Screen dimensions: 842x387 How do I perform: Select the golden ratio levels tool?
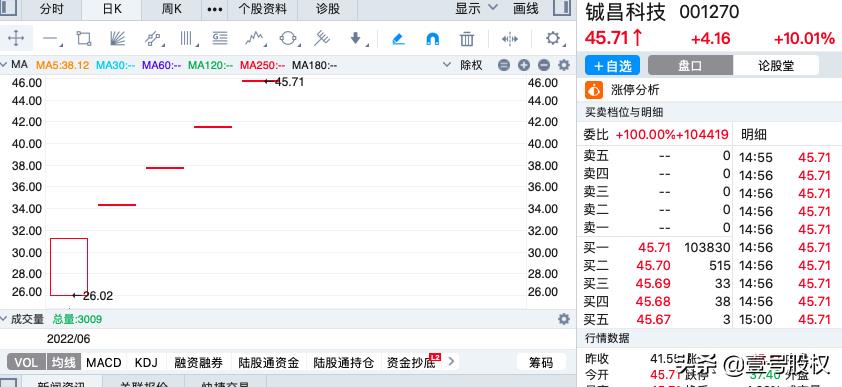(x=220, y=38)
